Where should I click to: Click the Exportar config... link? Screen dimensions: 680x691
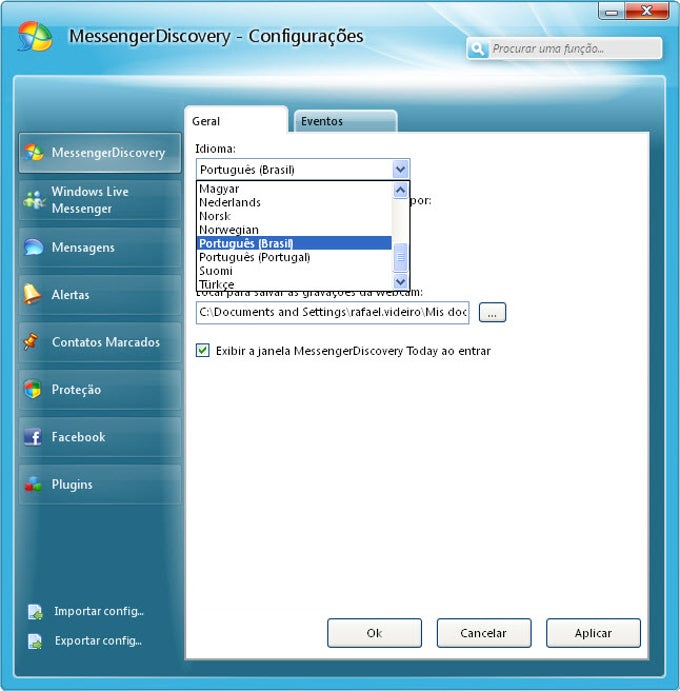click(98, 640)
